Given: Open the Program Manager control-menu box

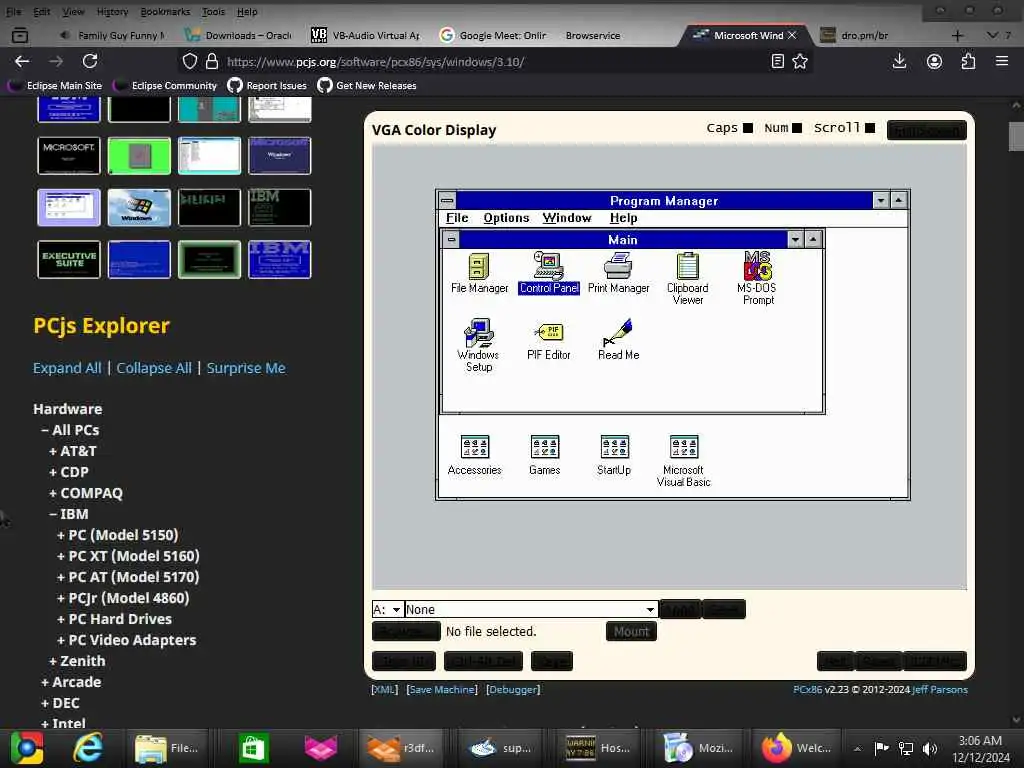Looking at the screenshot, I should point(447,200).
